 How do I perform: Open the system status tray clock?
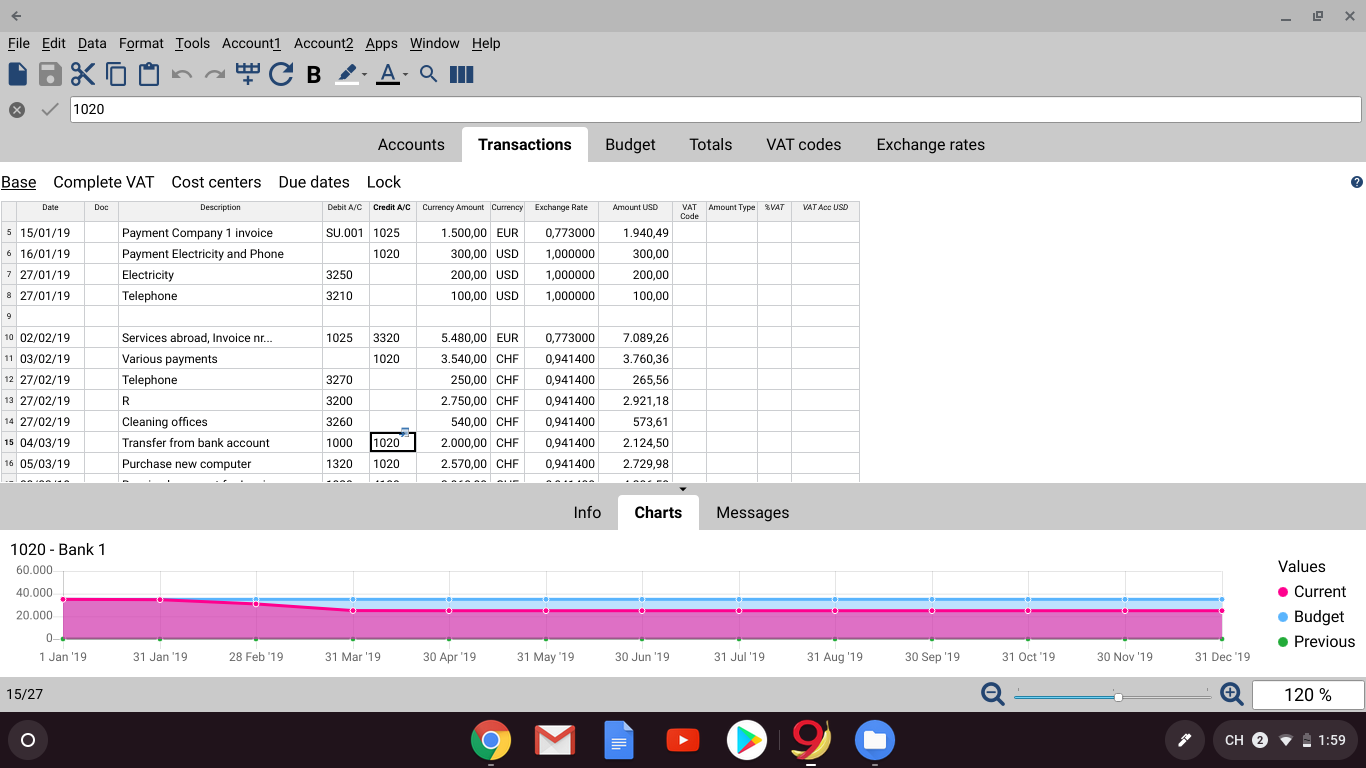coord(1285,740)
